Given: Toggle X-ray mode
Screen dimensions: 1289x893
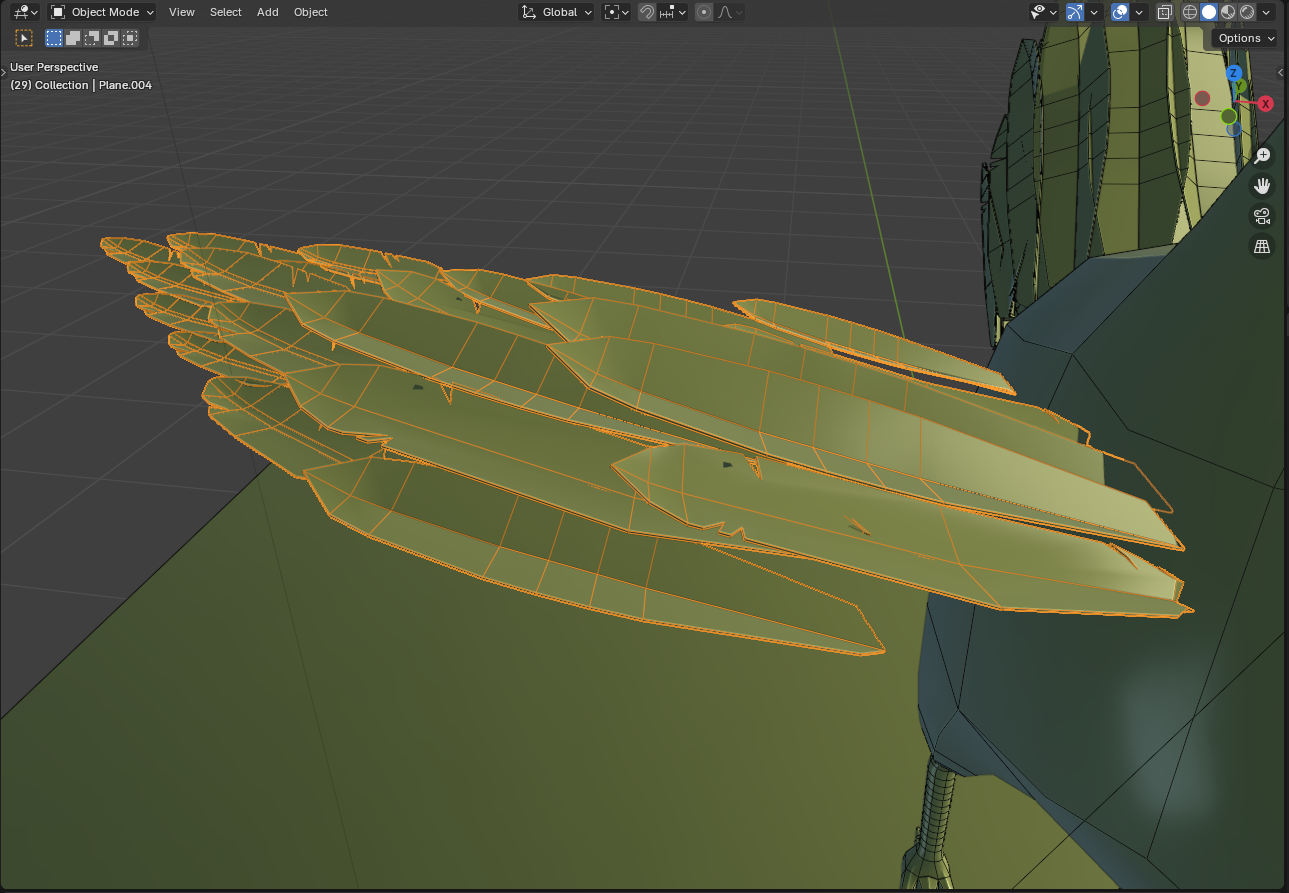Looking at the screenshot, I should 1164,12.
